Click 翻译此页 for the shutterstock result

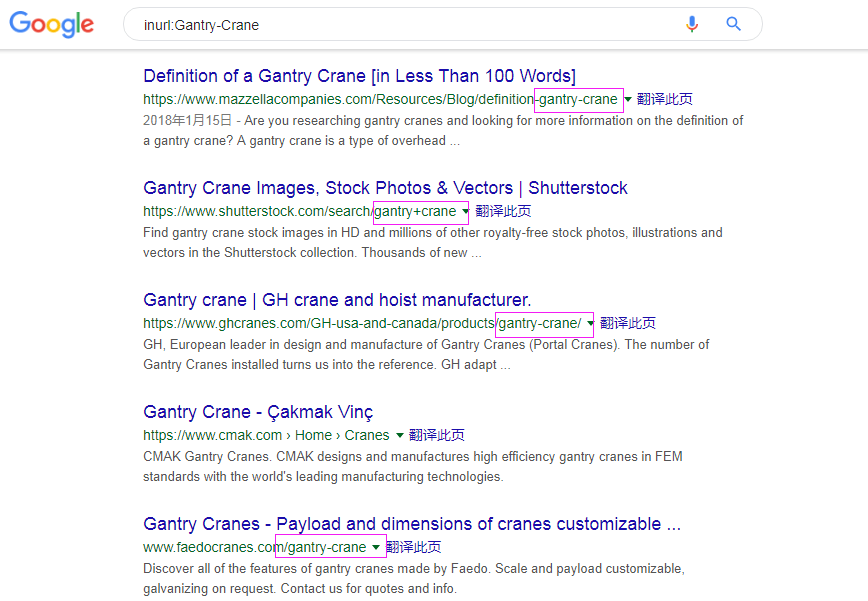coord(503,211)
